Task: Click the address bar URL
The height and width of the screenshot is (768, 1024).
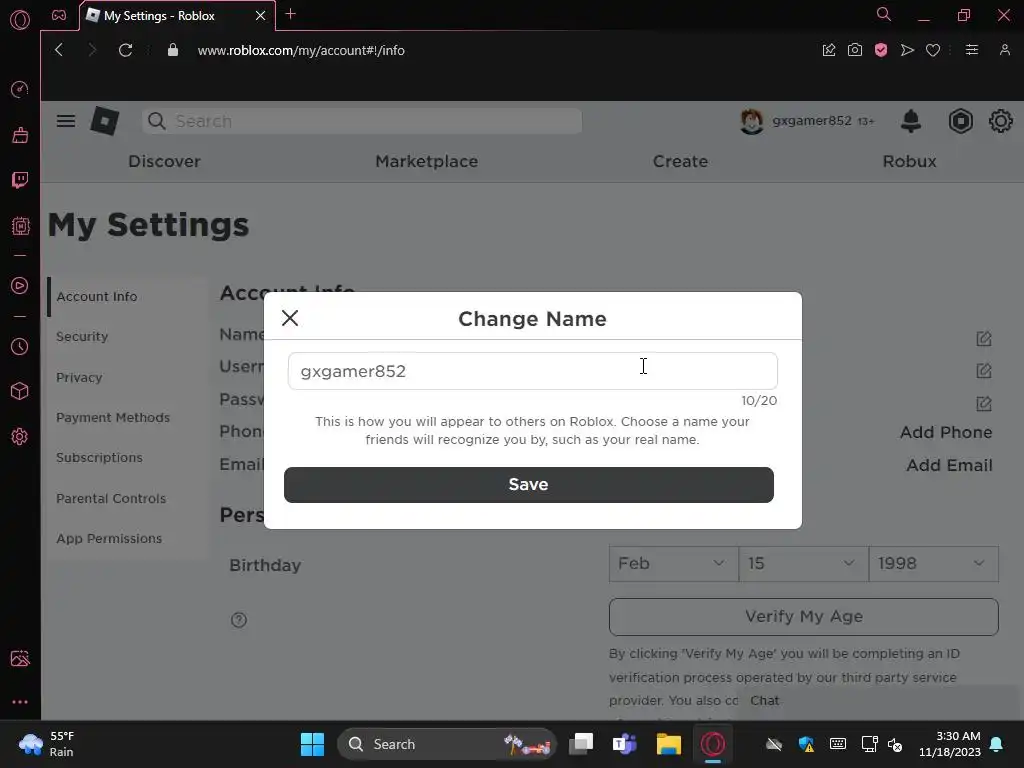Action: [x=301, y=50]
